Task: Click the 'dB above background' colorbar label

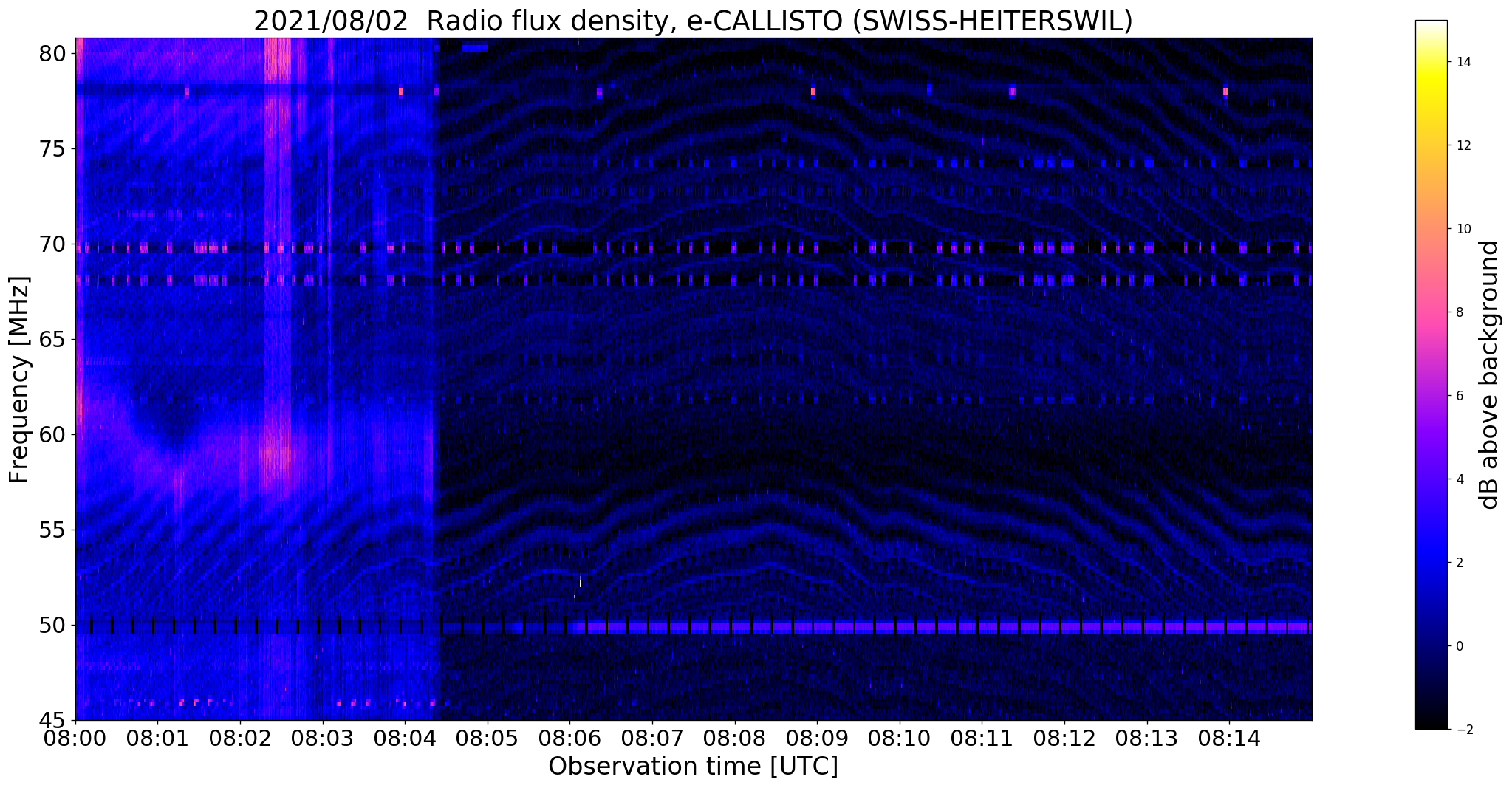Action: [x=1490, y=375]
